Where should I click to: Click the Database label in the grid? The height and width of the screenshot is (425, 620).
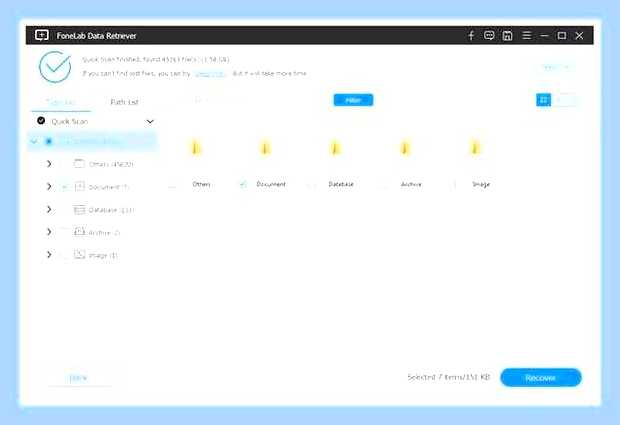click(x=341, y=184)
